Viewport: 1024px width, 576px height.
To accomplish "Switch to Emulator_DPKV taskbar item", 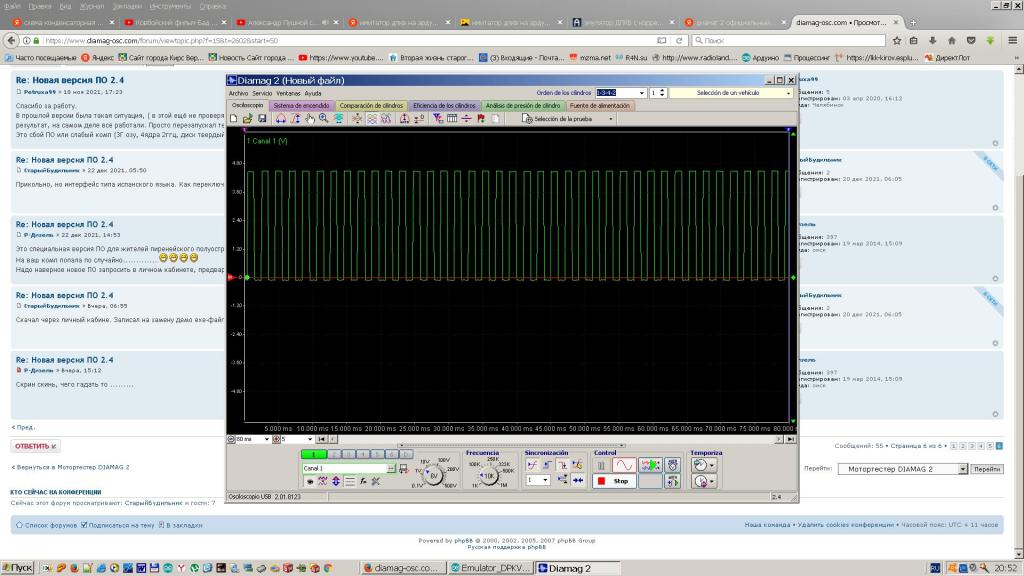I will pyautogui.click(x=490, y=568).
